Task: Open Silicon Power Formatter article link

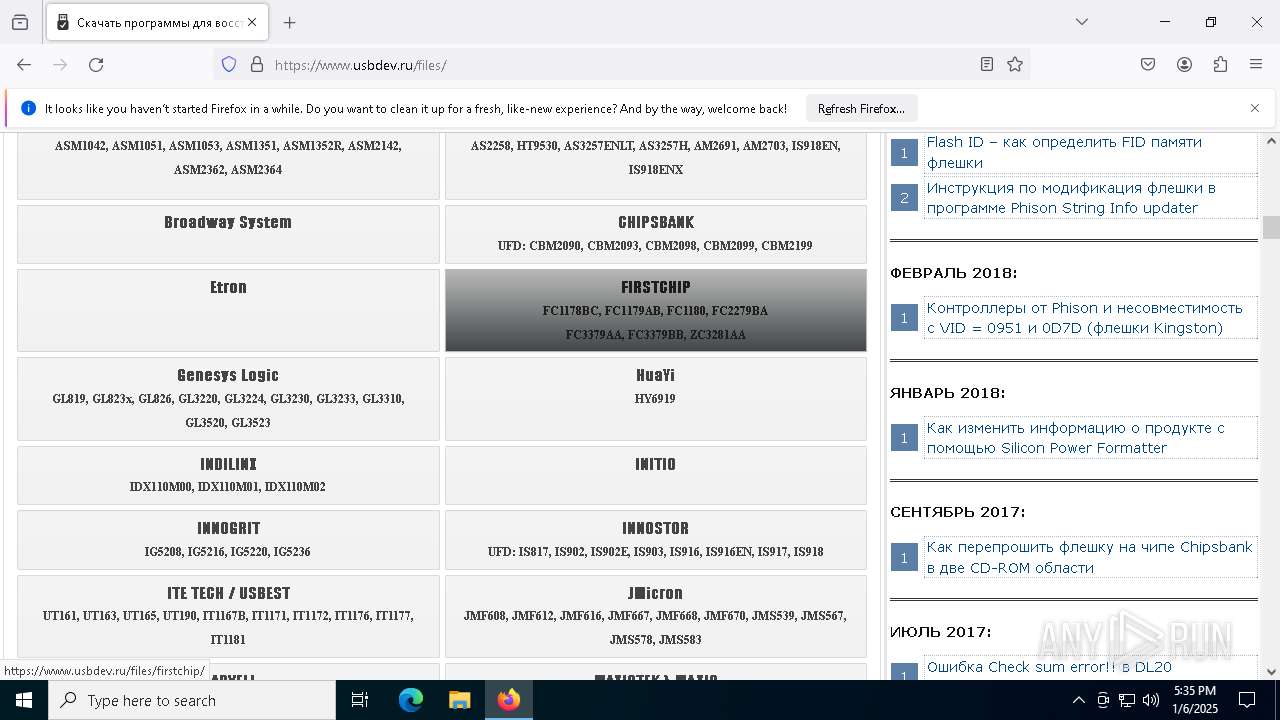Action: (1075, 438)
